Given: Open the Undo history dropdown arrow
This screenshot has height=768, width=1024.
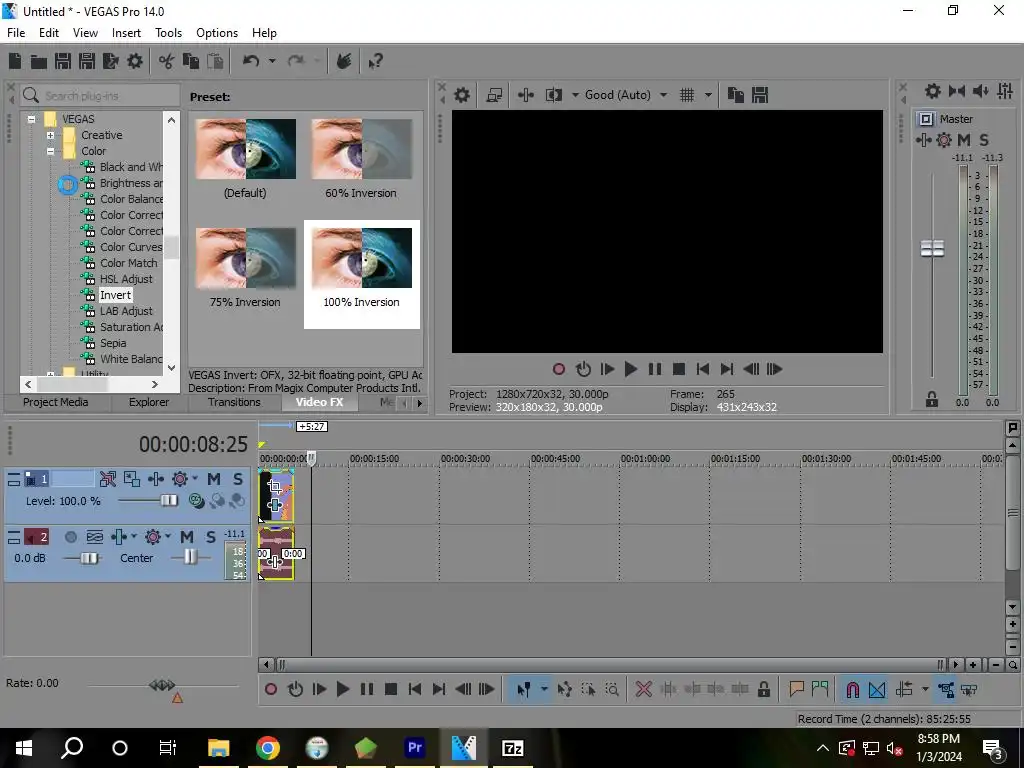Looking at the screenshot, I should (x=272, y=61).
